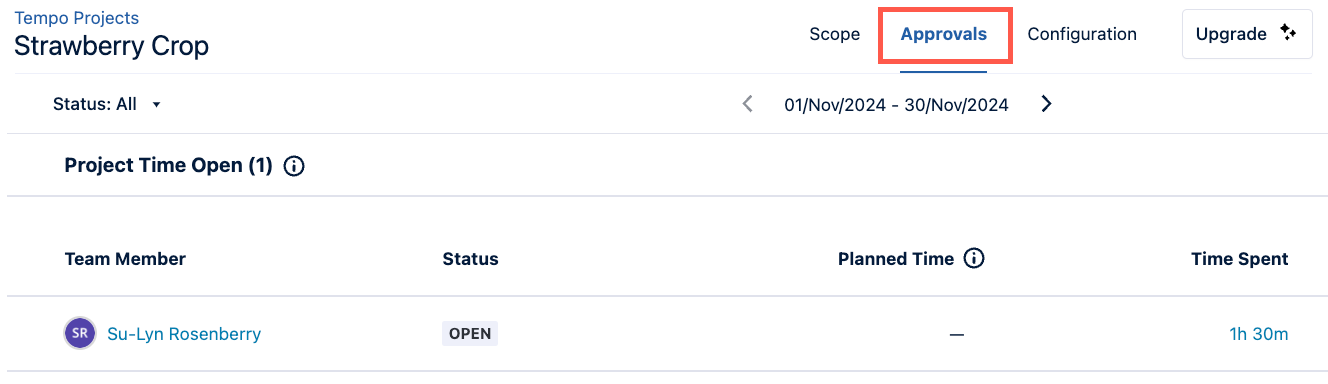The width and height of the screenshot is (1328, 384).
Task: Open Su-Lyn Rosenberry's profile link
Action: click(x=184, y=334)
